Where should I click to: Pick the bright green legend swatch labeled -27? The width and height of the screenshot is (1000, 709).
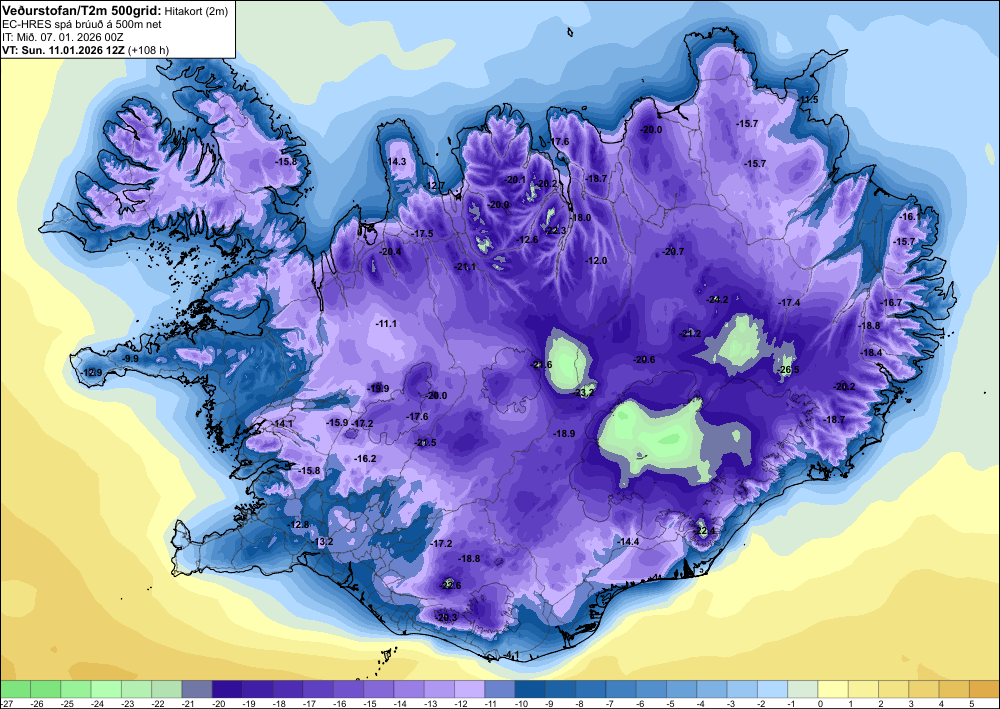(x=15, y=689)
